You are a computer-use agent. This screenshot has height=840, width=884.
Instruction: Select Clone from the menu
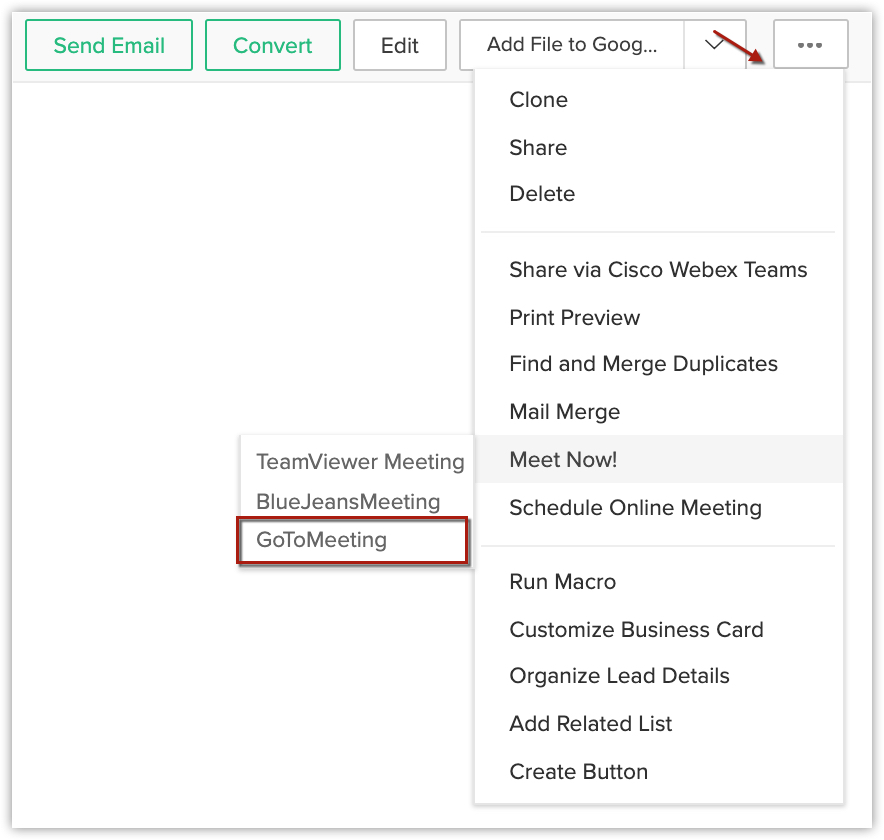click(x=538, y=100)
